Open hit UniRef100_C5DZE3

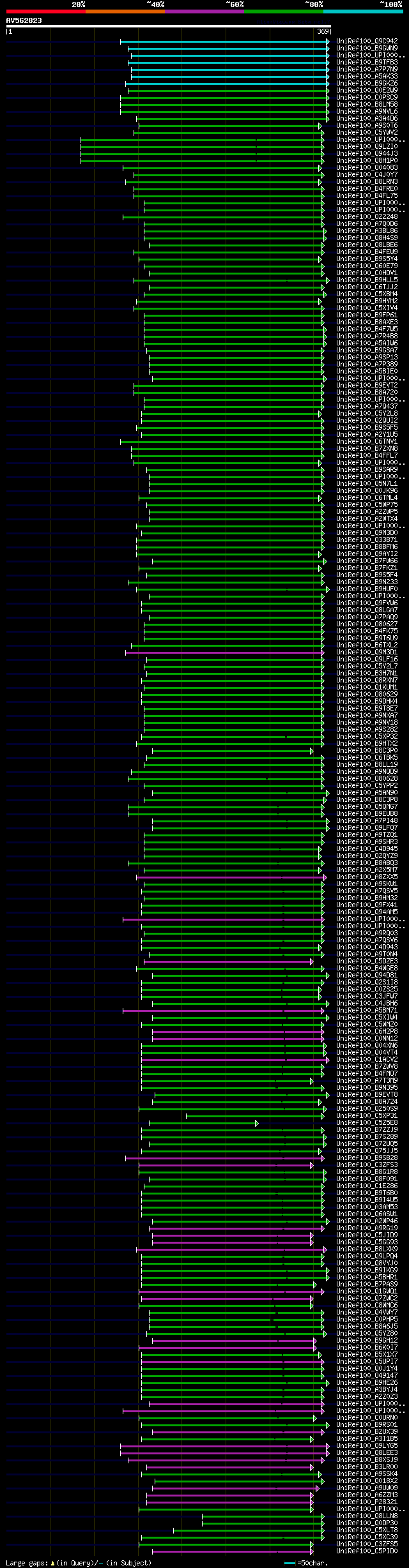367,961
